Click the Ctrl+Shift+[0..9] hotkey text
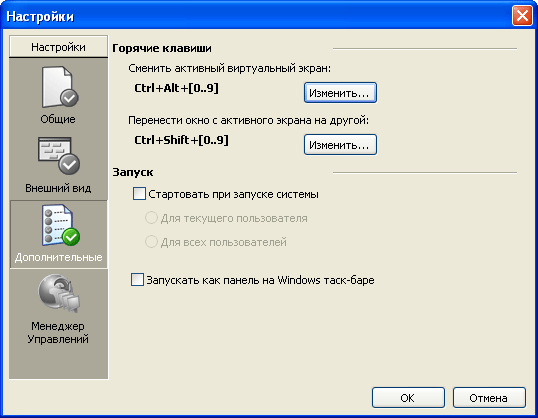The height and width of the screenshot is (418, 538). point(182,140)
